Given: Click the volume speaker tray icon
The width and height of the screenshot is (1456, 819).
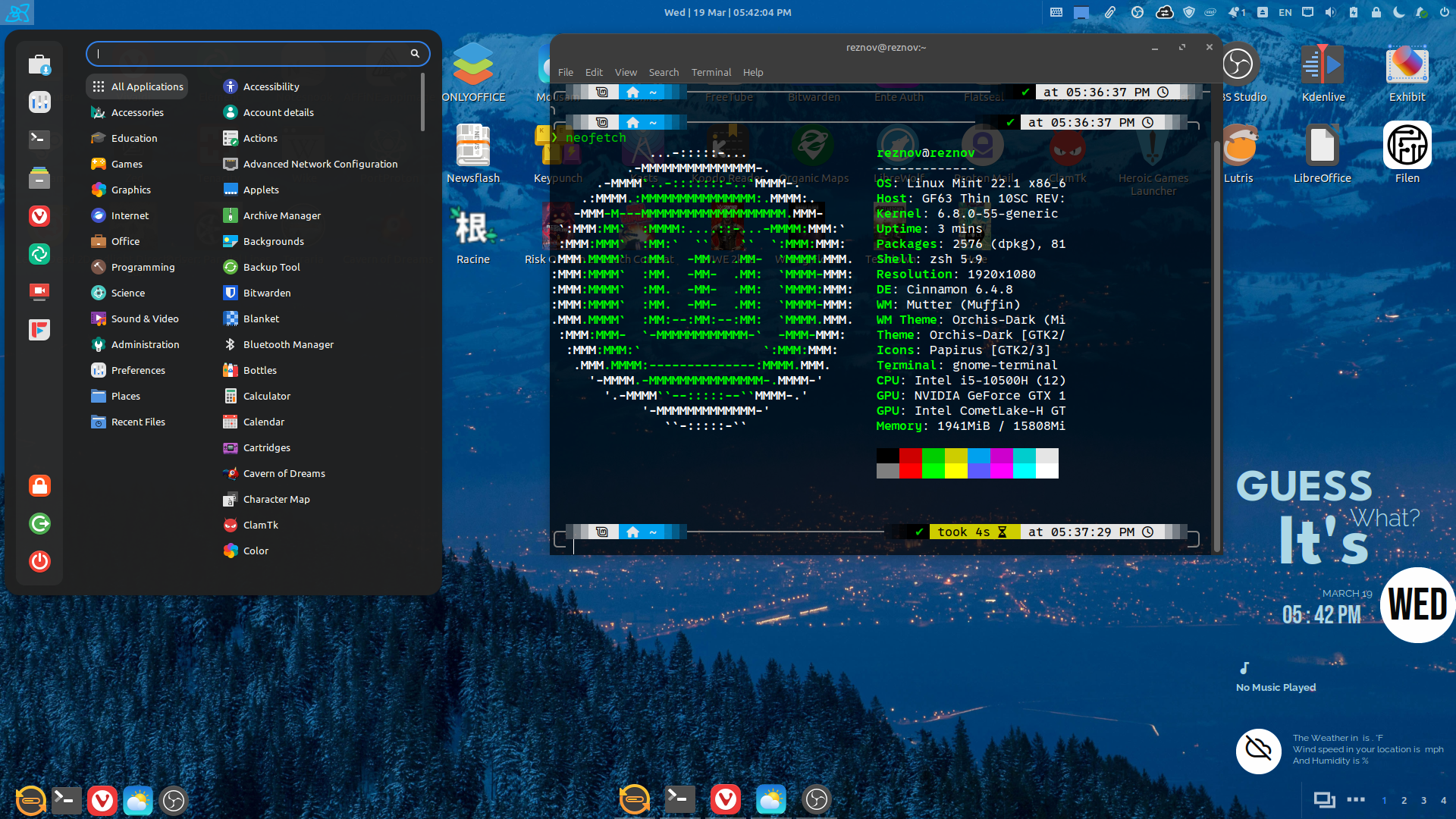Looking at the screenshot, I should click(x=1330, y=12).
